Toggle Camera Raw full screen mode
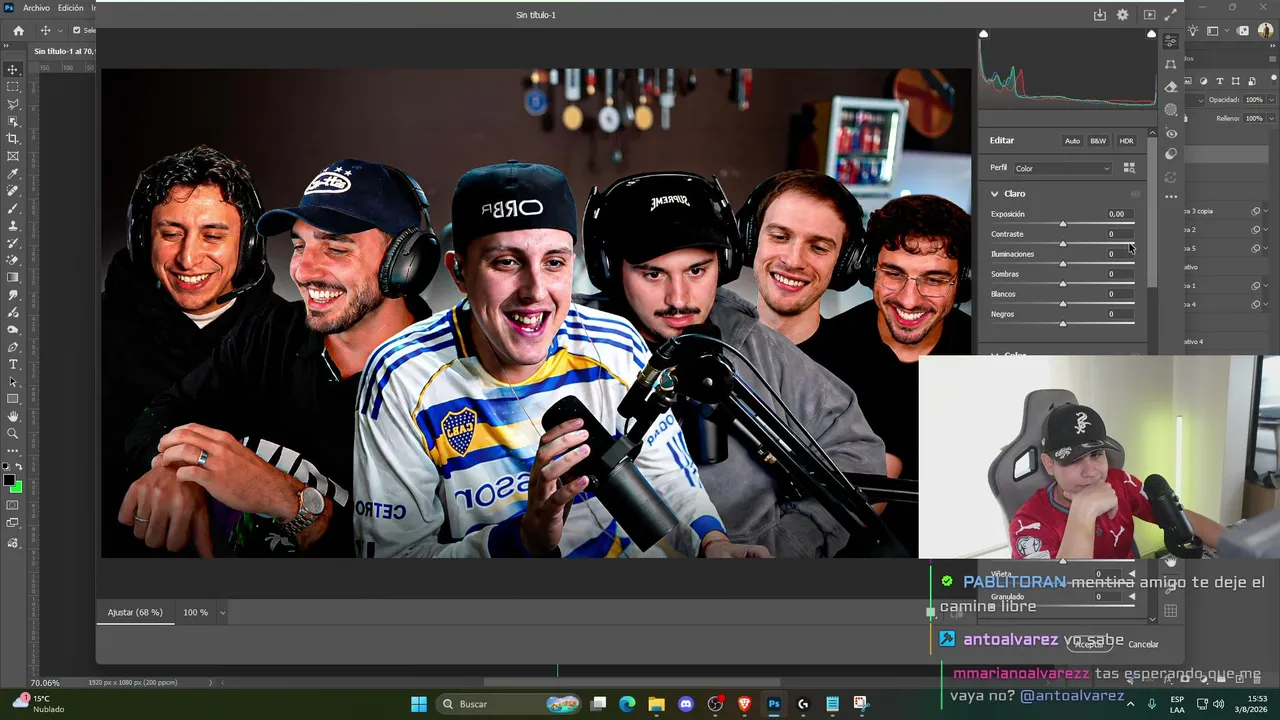Image resolution: width=1280 pixels, height=720 pixels. 1171,15
